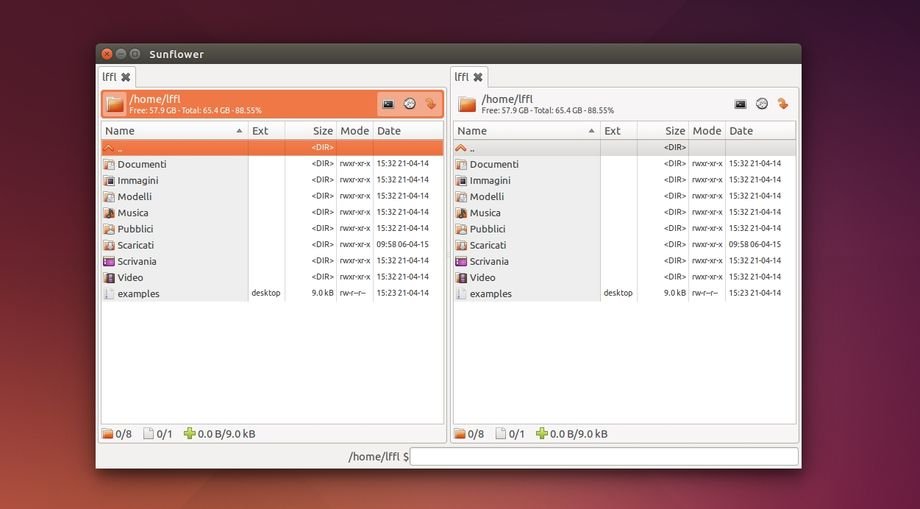Focus the command line input field
This screenshot has width=920, height=509.
pos(604,457)
